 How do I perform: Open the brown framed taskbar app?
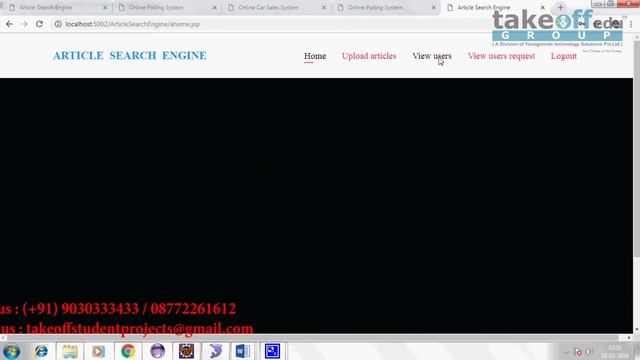(x=187, y=351)
